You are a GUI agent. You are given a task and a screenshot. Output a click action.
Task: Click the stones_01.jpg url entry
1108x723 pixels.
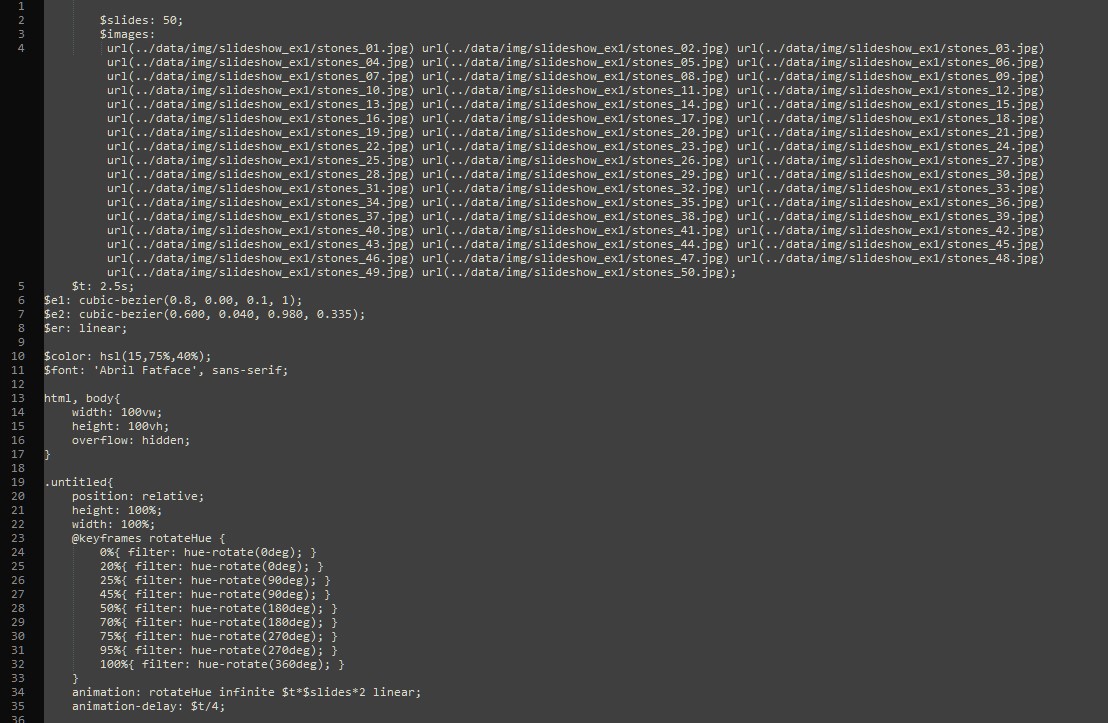[x=261, y=48]
